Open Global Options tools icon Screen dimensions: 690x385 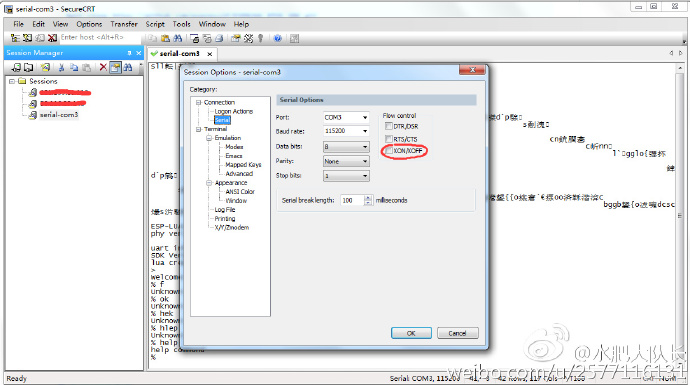point(249,39)
